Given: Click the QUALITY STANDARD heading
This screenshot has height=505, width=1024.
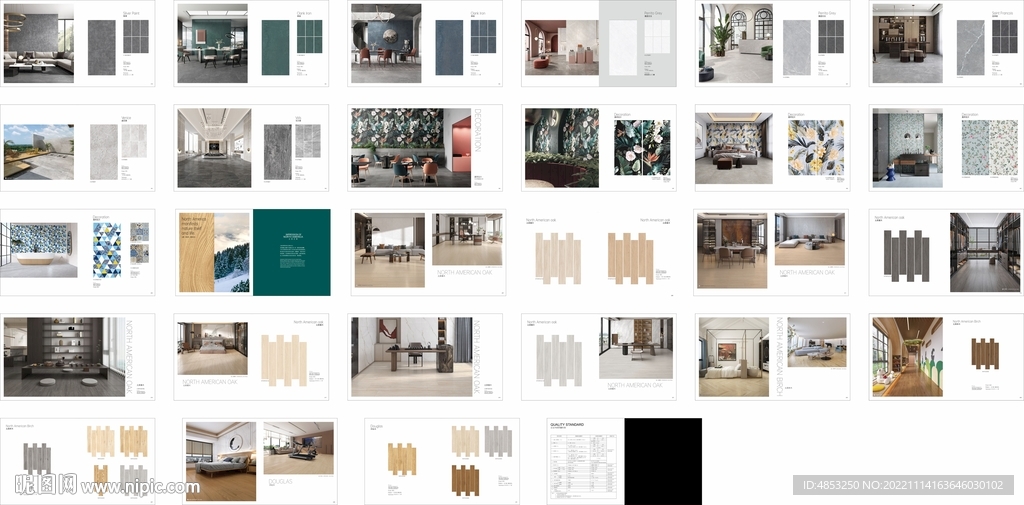Looking at the screenshot, I should pos(567,425).
